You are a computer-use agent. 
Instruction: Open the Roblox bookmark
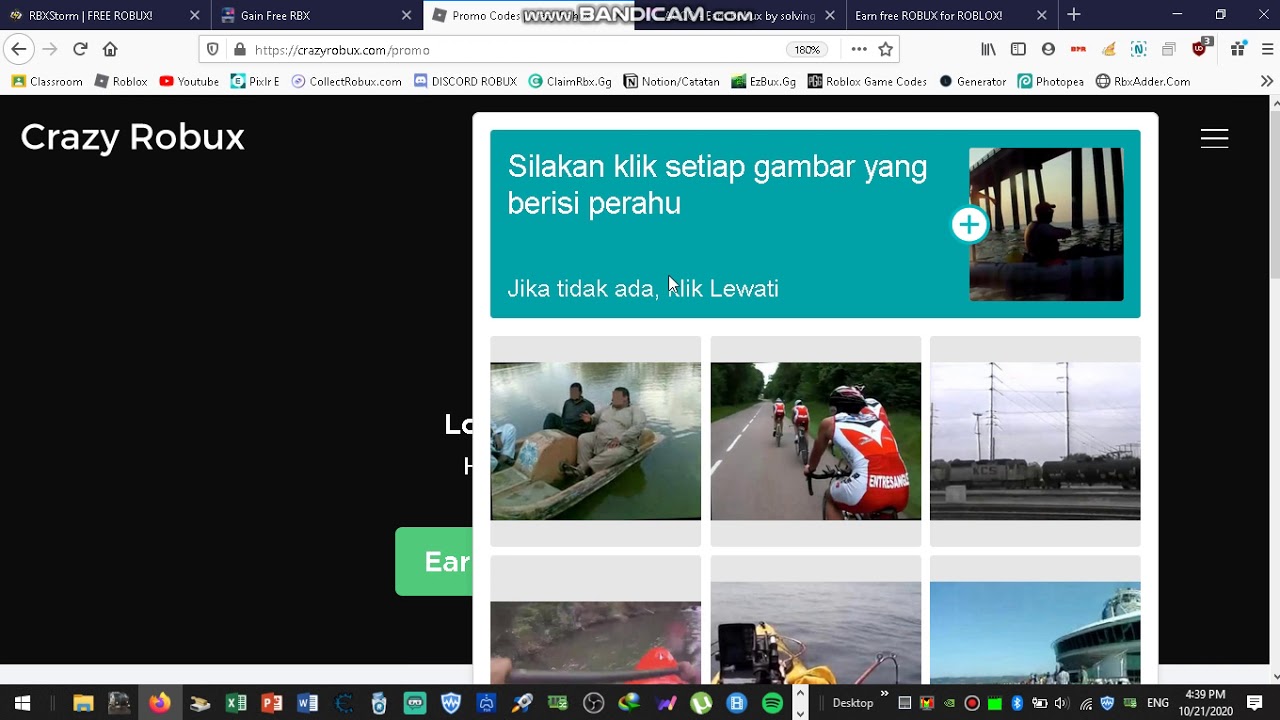121,81
